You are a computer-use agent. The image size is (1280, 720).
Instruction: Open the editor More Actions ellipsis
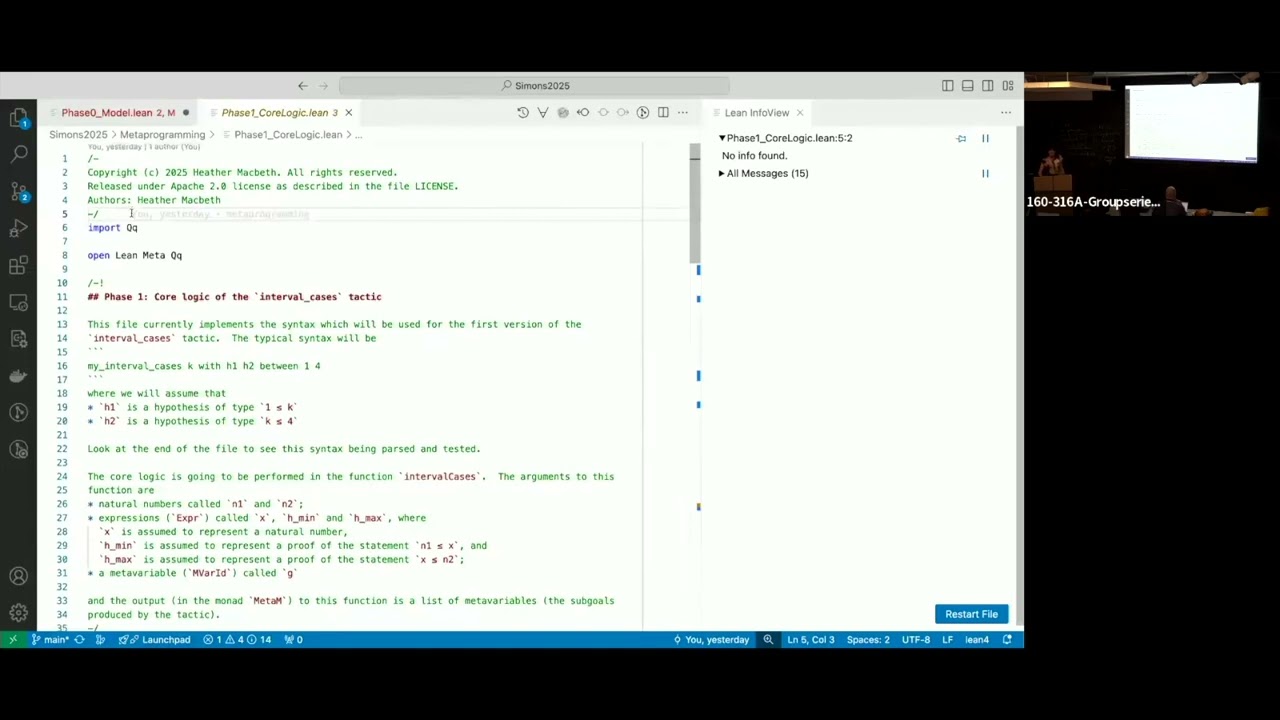(683, 113)
